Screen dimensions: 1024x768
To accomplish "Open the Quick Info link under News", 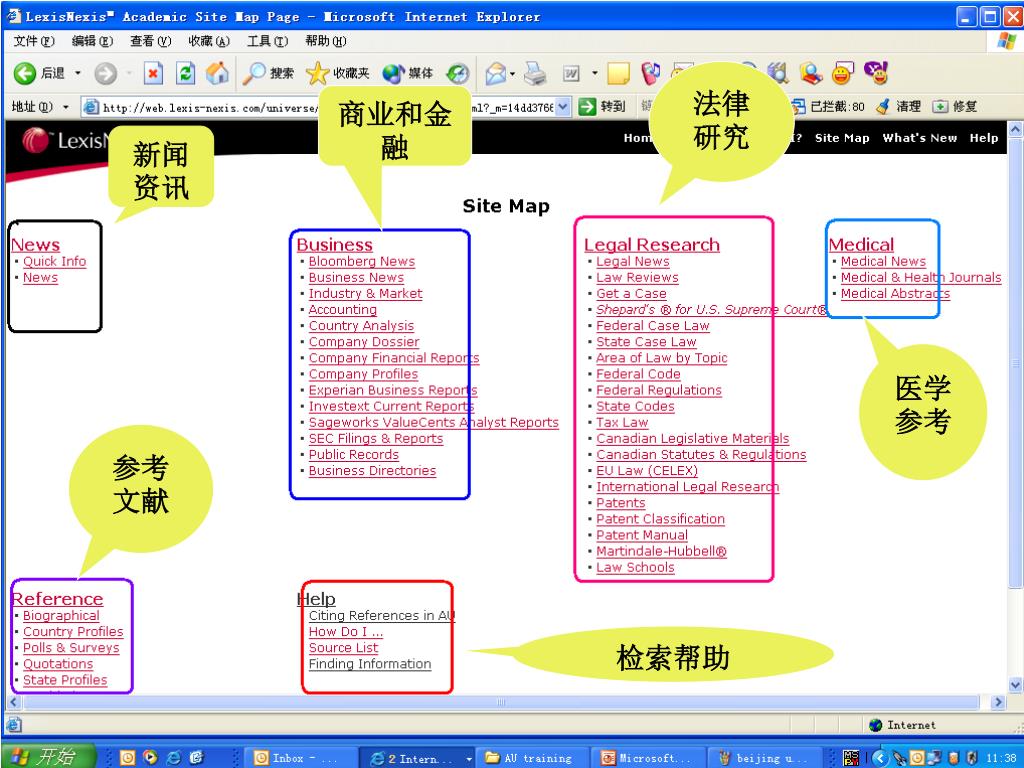I will point(54,261).
